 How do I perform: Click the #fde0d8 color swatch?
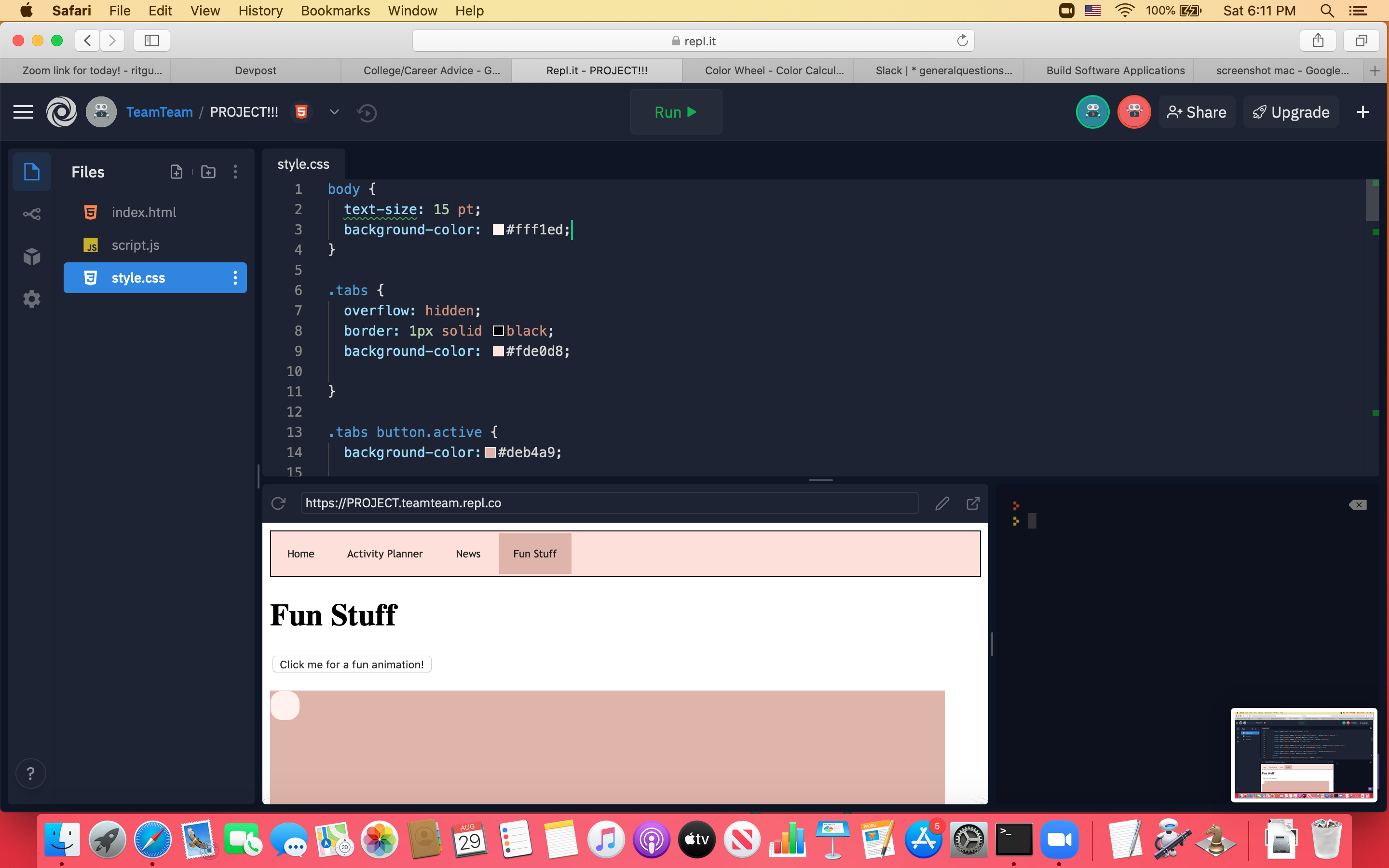[x=498, y=352]
